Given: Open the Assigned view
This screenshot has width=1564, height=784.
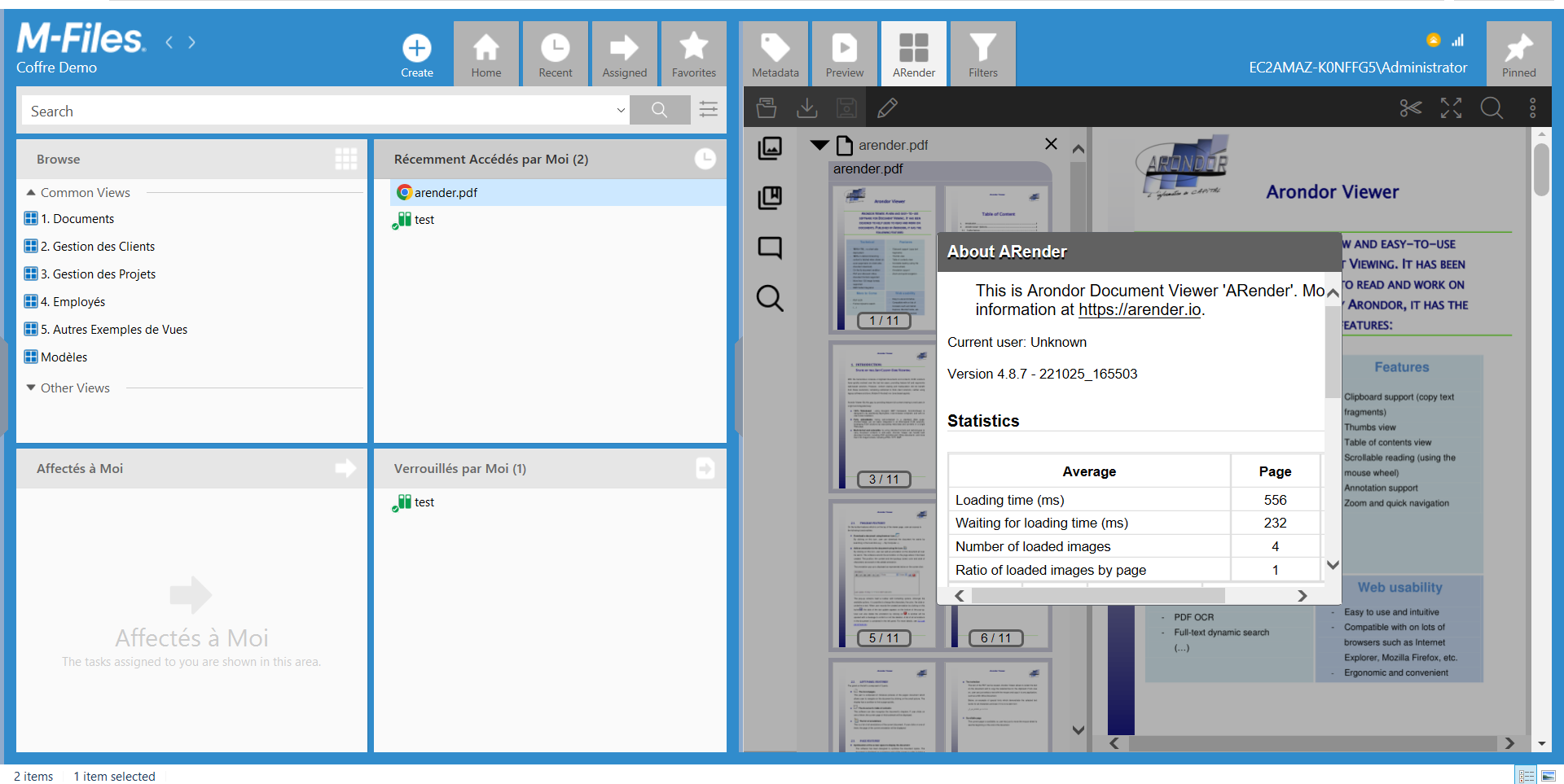Looking at the screenshot, I should click(x=625, y=54).
